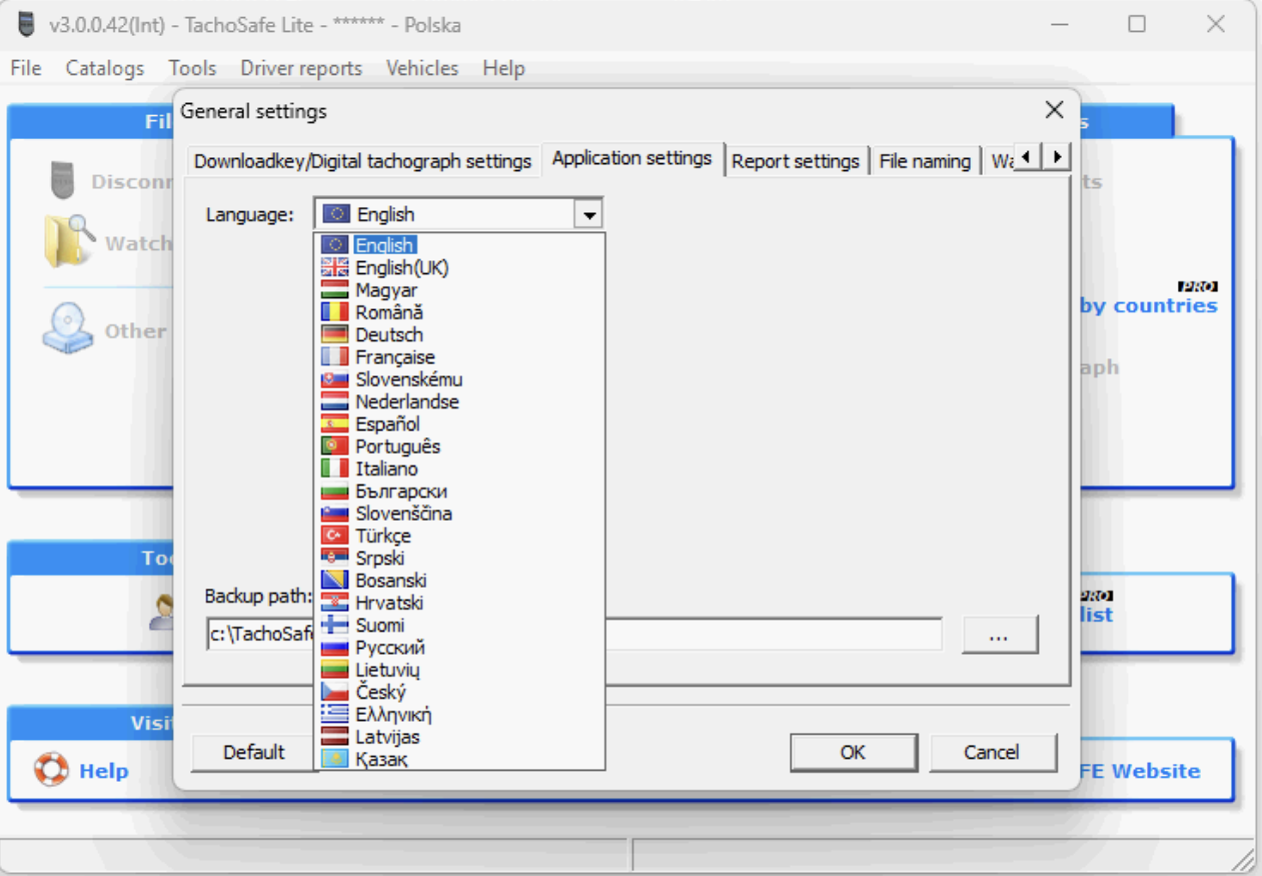Viewport: 1262px width, 876px height.
Task: Choose English(UK) from language list
Action: 459,268
